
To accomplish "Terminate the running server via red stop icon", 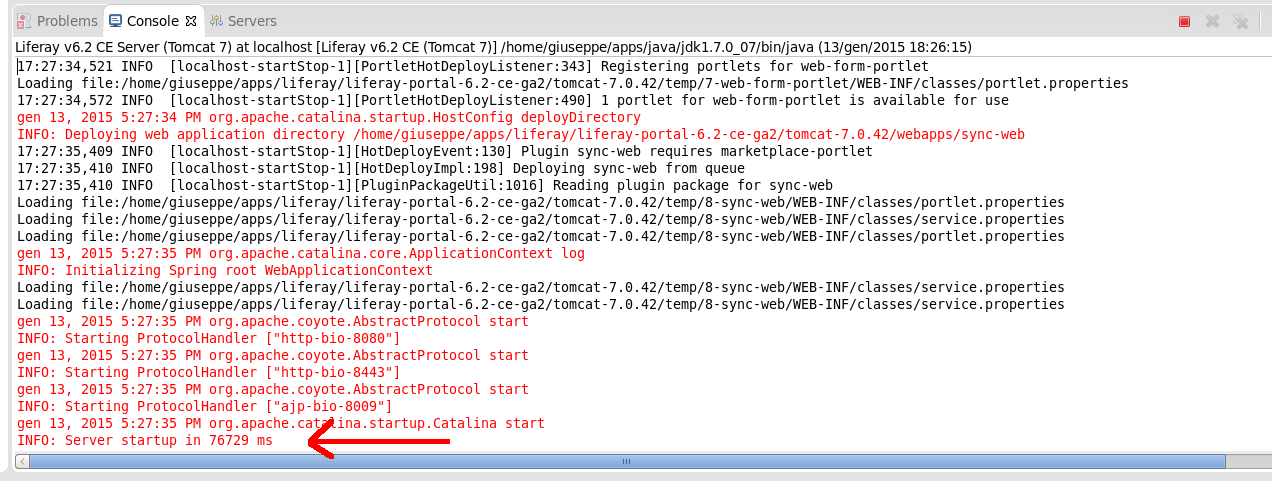I will [1184, 21].
